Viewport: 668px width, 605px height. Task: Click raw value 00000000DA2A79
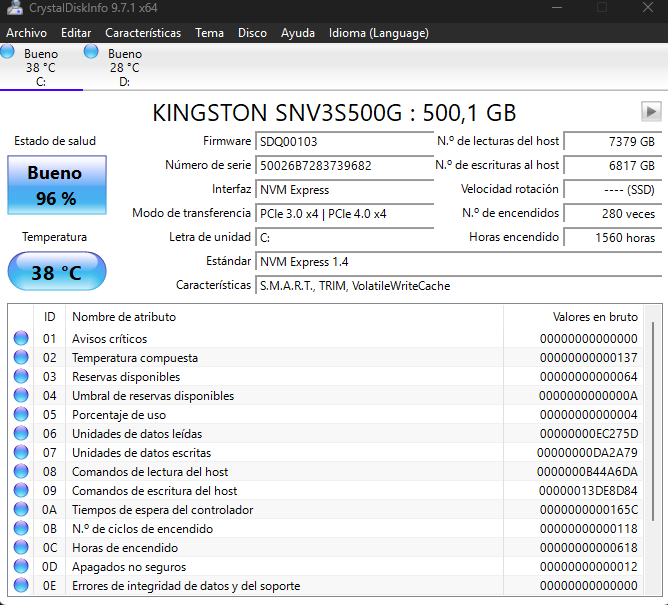coord(587,452)
